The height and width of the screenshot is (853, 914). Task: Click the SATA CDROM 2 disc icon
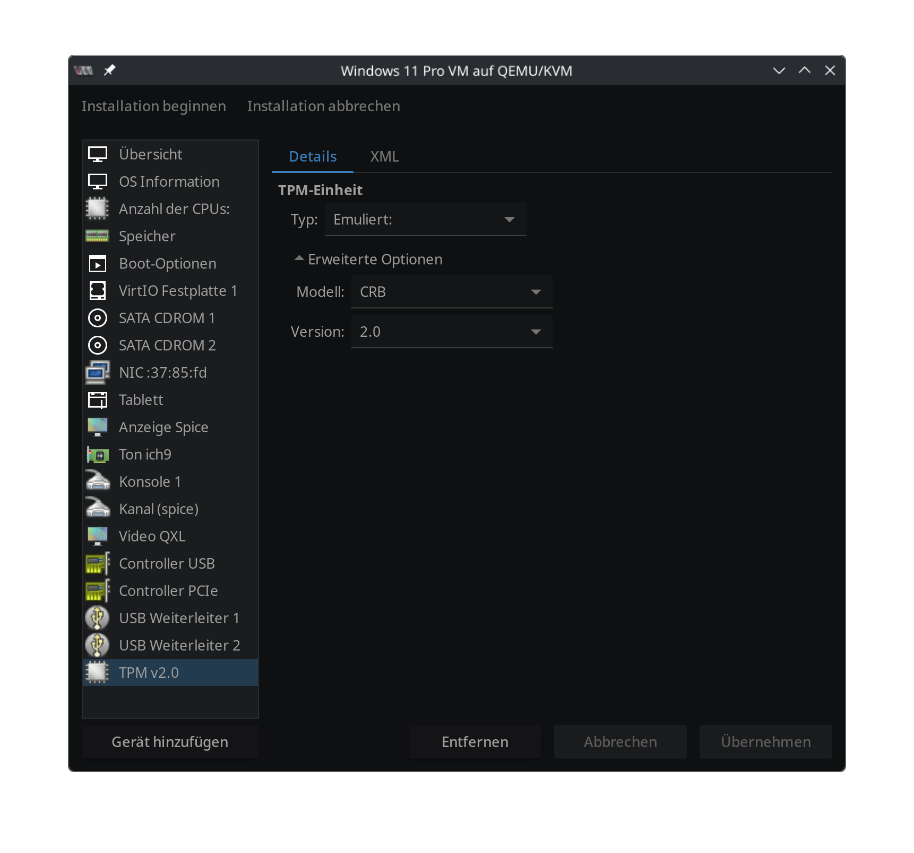tap(97, 346)
